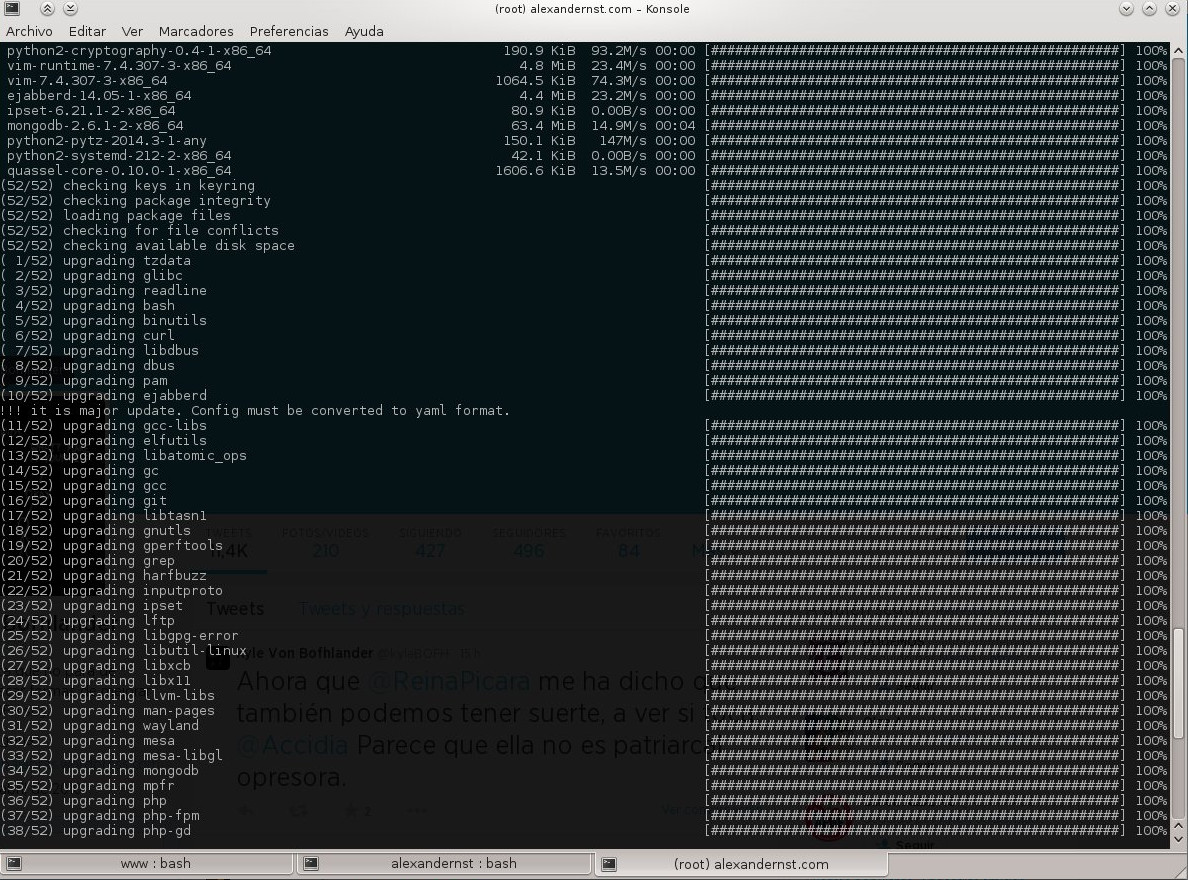Click terminal icon on '(root) alexandernst.com' tab
This screenshot has width=1188, height=880.
(x=608, y=863)
